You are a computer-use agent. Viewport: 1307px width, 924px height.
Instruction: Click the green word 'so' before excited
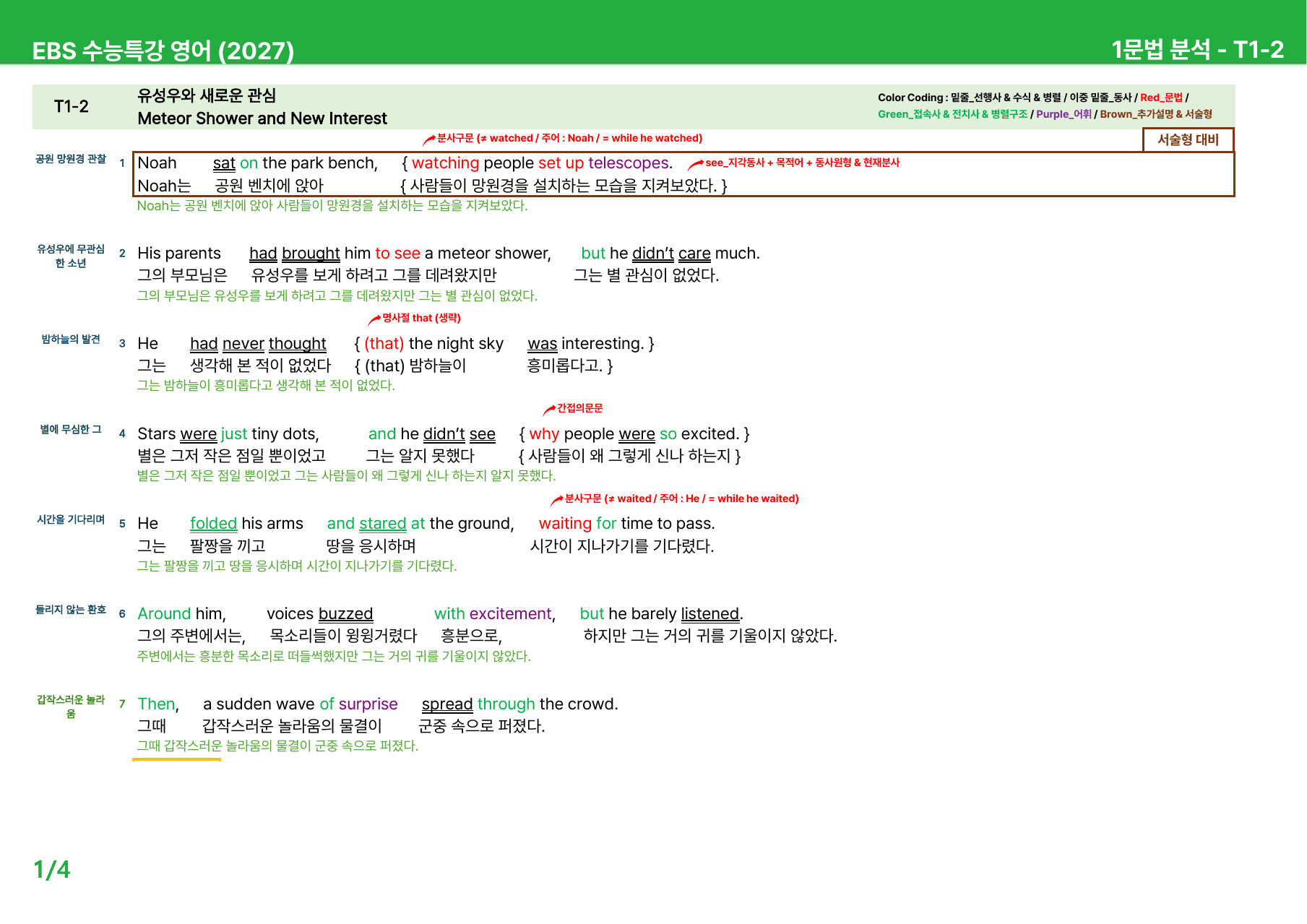pyautogui.click(x=668, y=434)
